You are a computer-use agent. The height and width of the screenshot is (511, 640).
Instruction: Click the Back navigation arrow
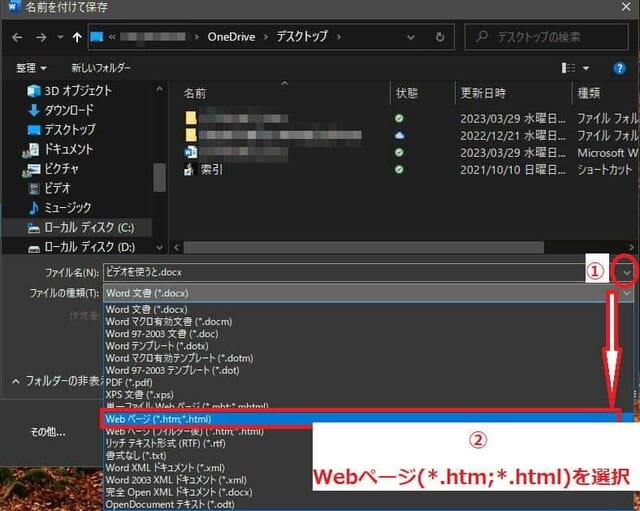tap(18, 38)
